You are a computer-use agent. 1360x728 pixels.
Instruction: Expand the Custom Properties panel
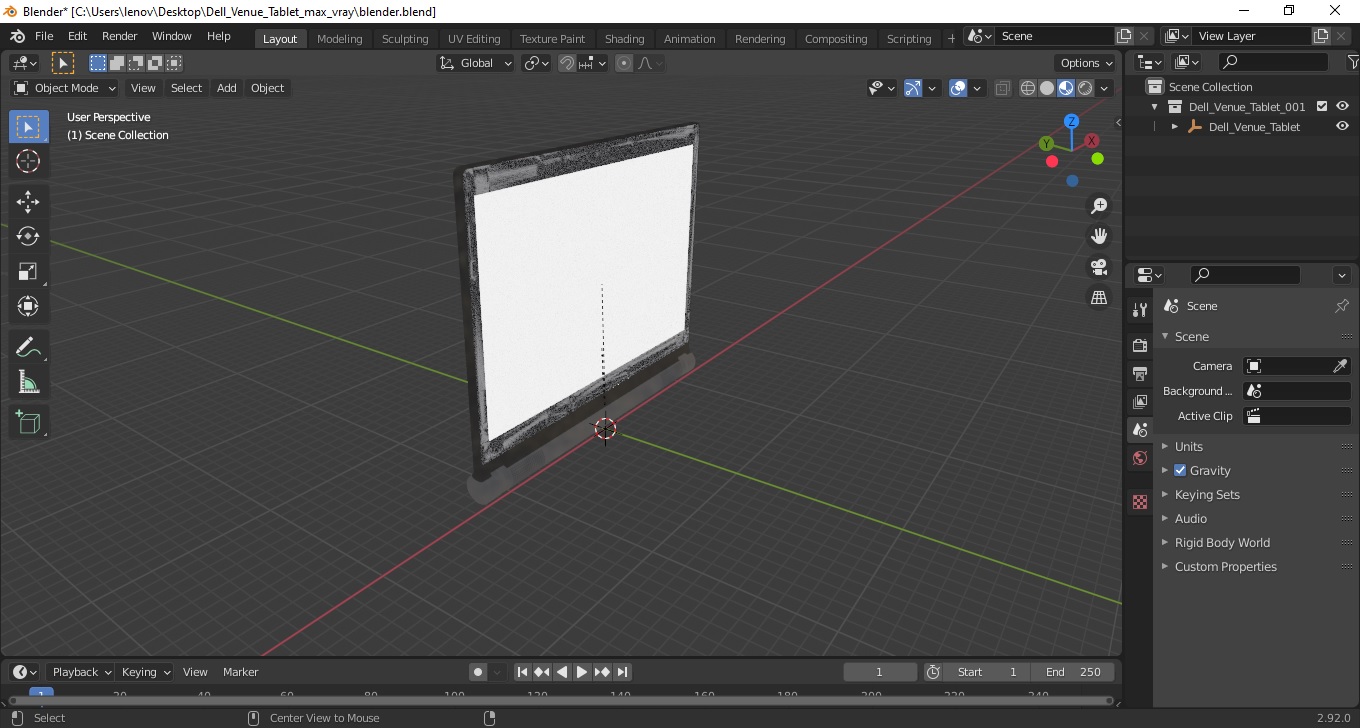pyautogui.click(x=1225, y=566)
